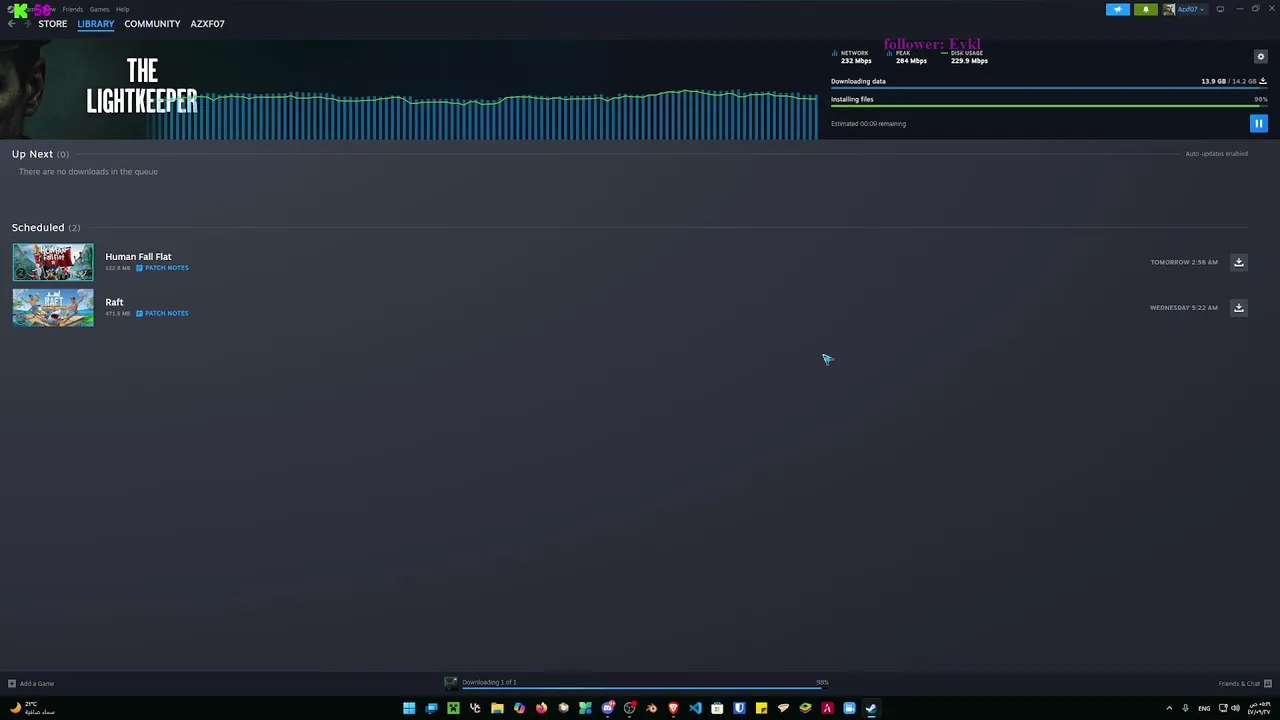Open the Help menu
This screenshot has height=720, width=1280.
point(122,9)
